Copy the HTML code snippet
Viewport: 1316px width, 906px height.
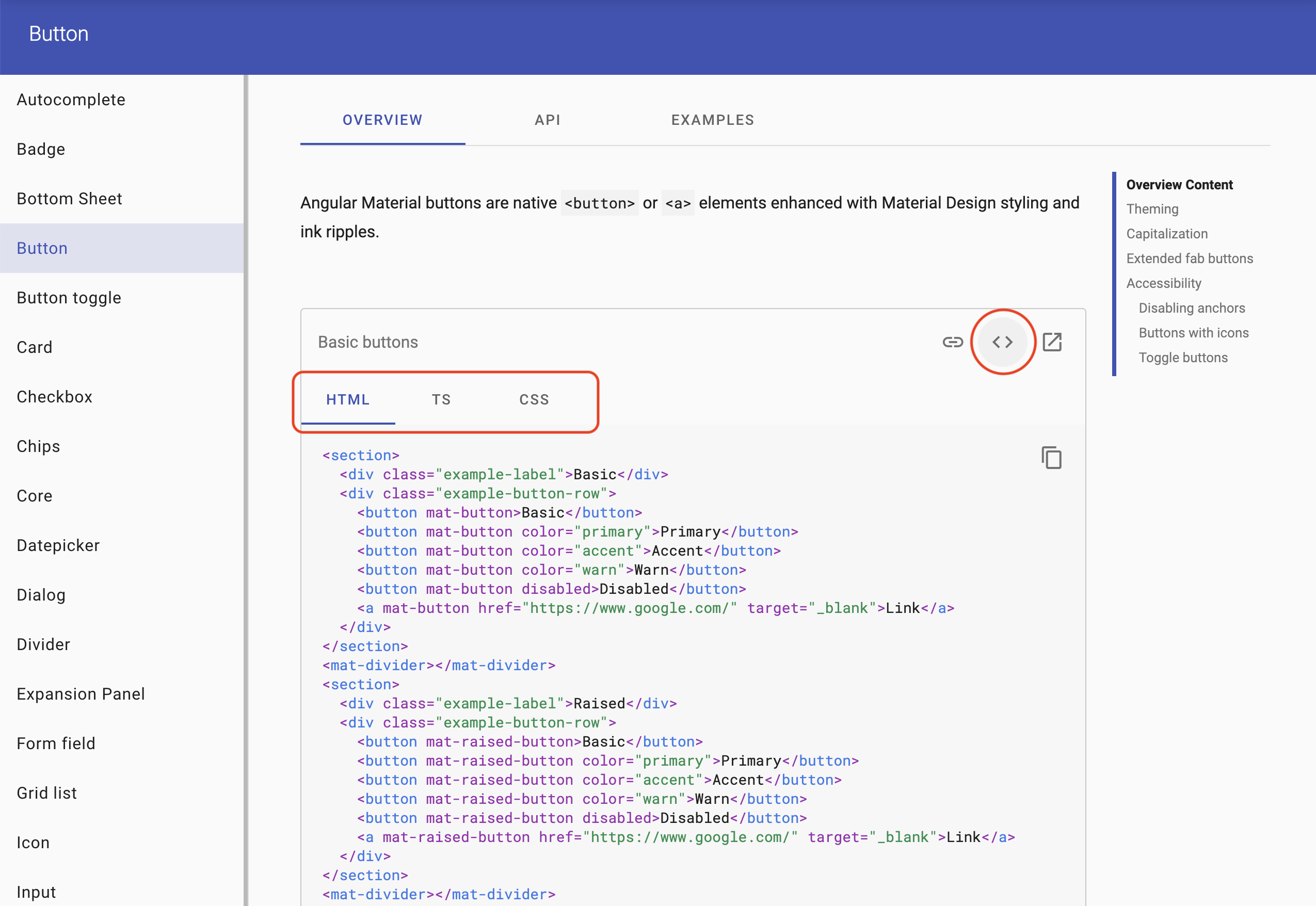tap(1052, 458)
